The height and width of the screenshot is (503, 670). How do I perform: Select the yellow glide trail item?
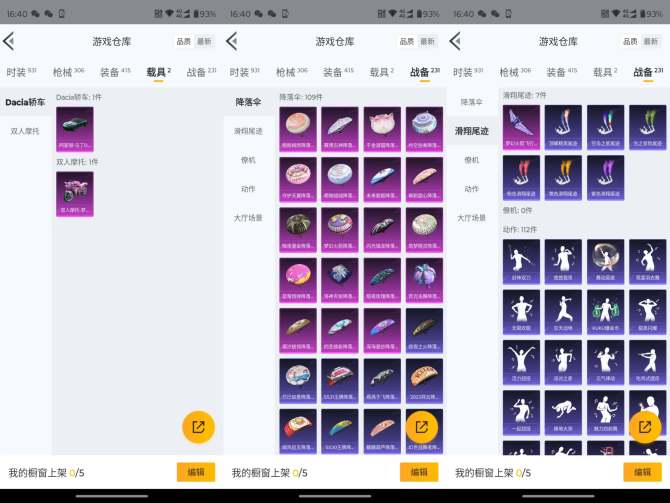click(563, 178)
